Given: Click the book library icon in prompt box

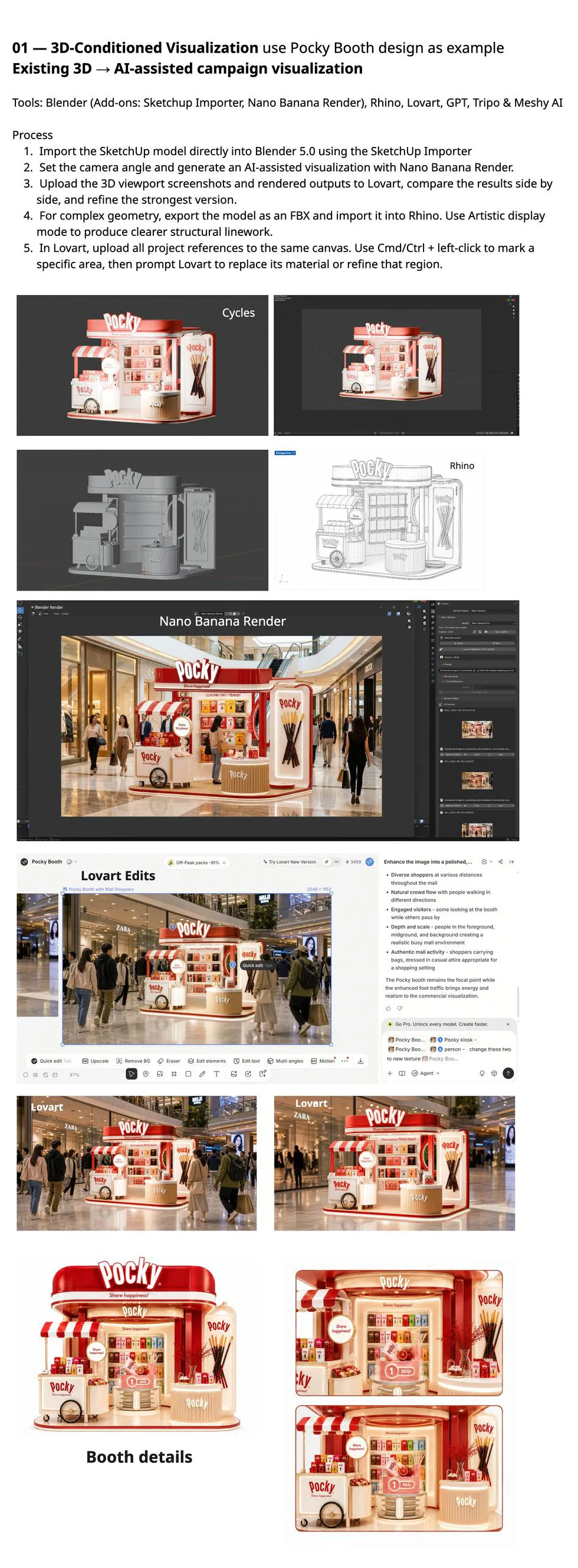Looking at the screenshot, I should coord(402,1073).
